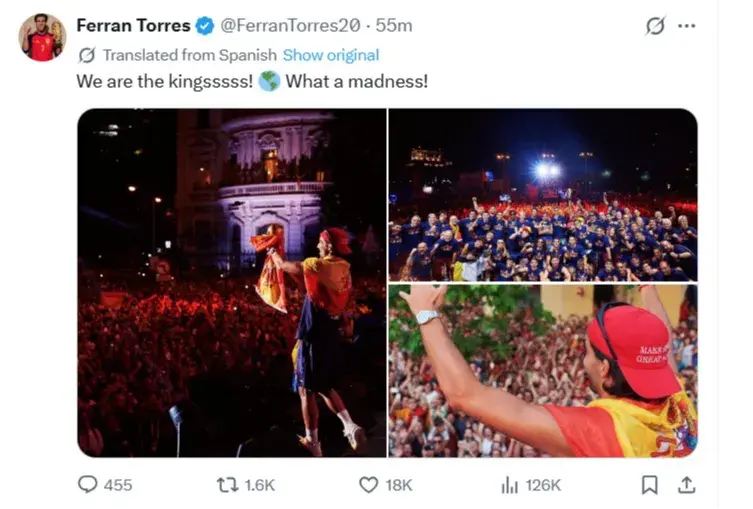Click 'Show original' link
This screenshot has width=753, height=509.
click(x=331, y=55)
